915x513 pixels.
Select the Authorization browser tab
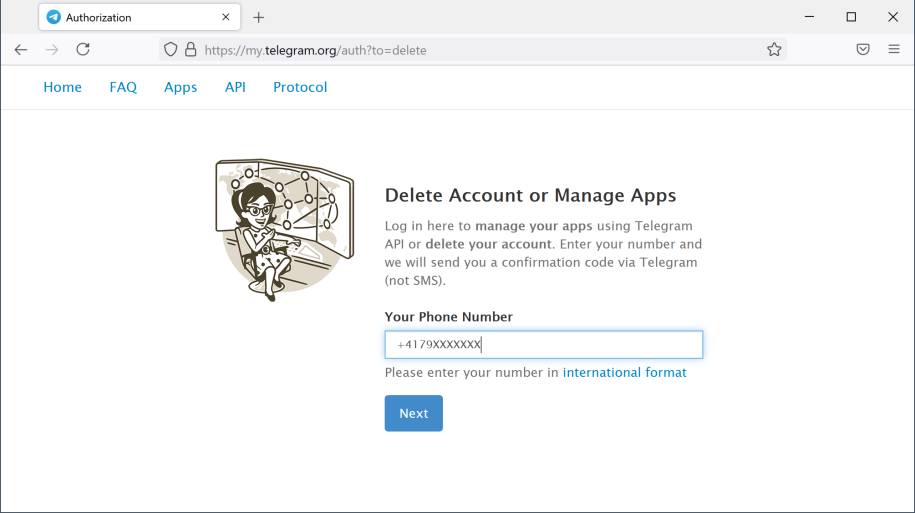139,18
